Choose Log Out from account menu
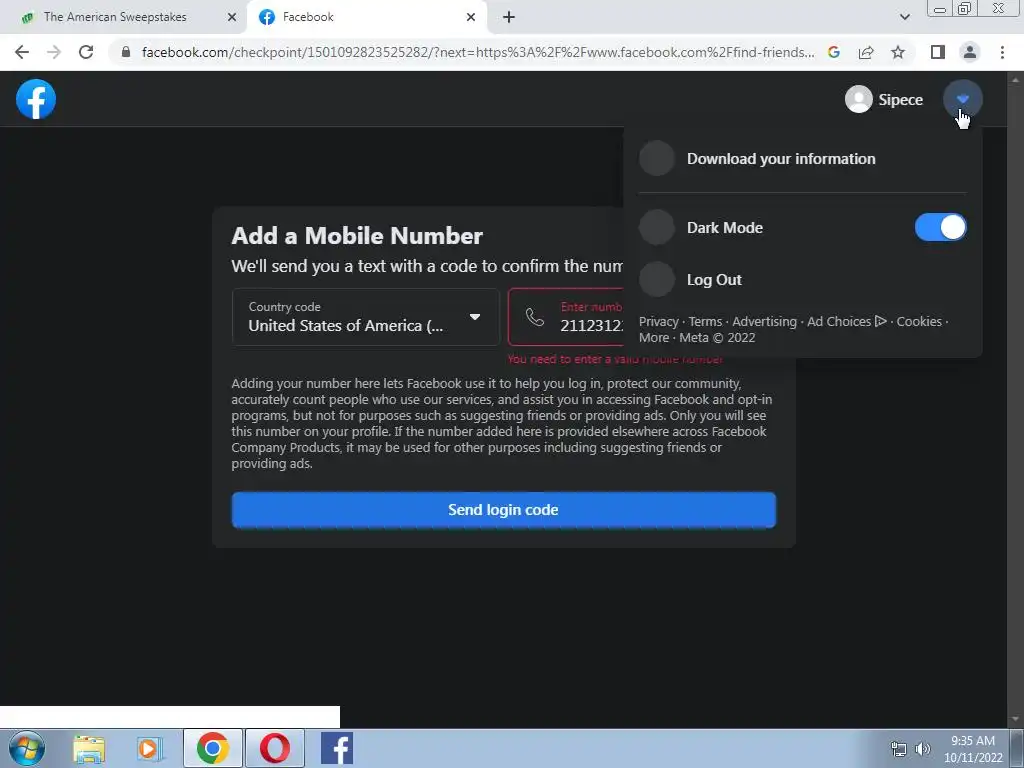This screenshot has width=1024, height=768. click(803, 280)
